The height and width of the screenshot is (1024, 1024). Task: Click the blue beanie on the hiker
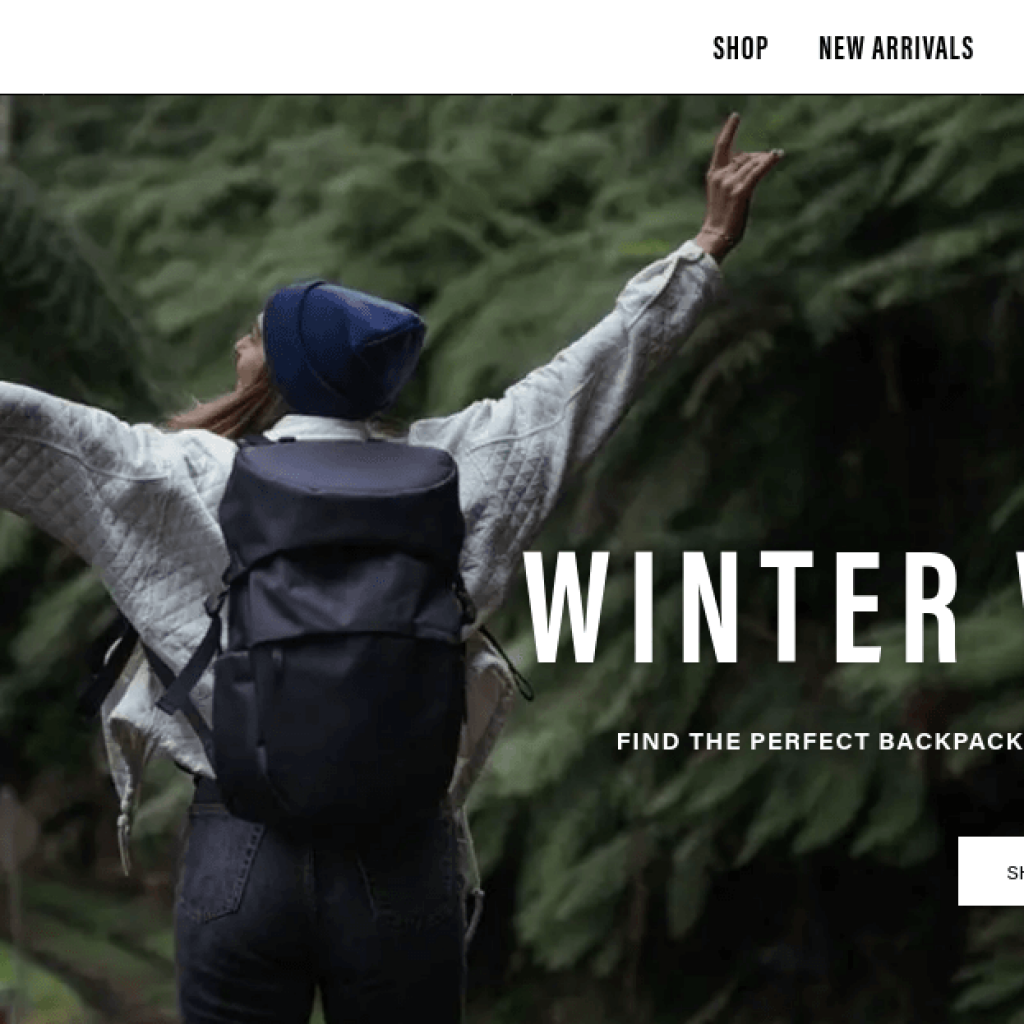tap(343, 349)
